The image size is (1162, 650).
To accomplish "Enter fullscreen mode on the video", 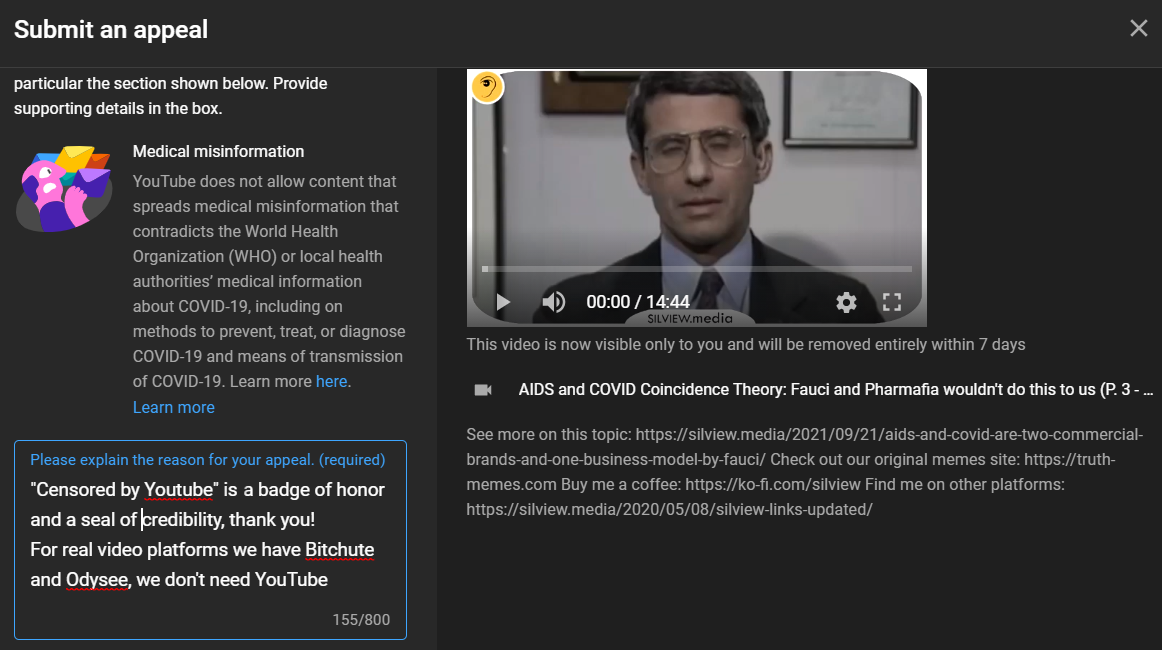I will (892, 302).
